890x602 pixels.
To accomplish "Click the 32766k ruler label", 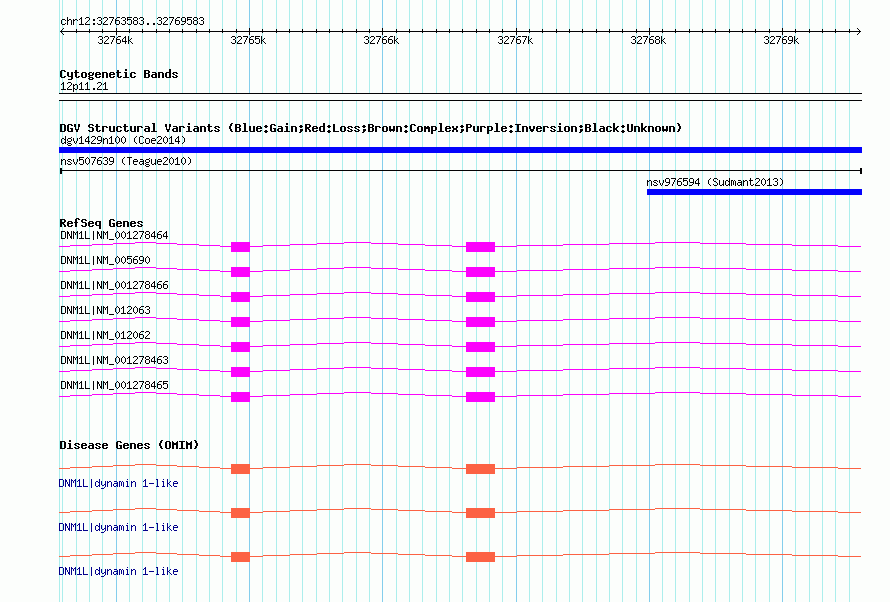I will 381,40.
